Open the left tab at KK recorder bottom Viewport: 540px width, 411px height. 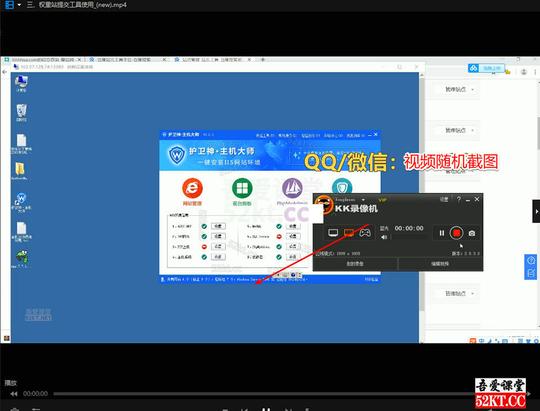[355, 264]
